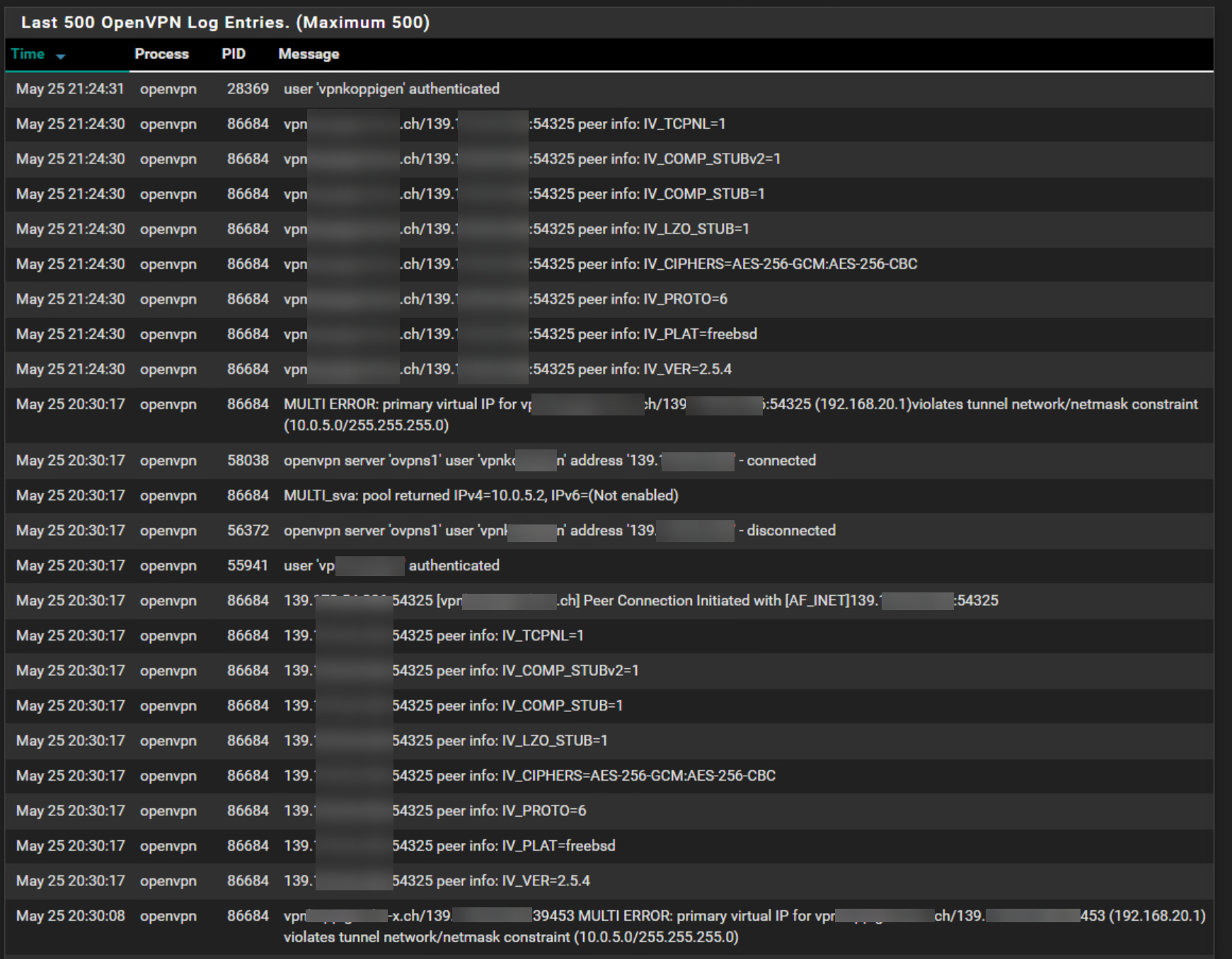This screenshot has width=1232, height=959.
Task: Sort by the Message column header
Action: click(x=309, y=54)
